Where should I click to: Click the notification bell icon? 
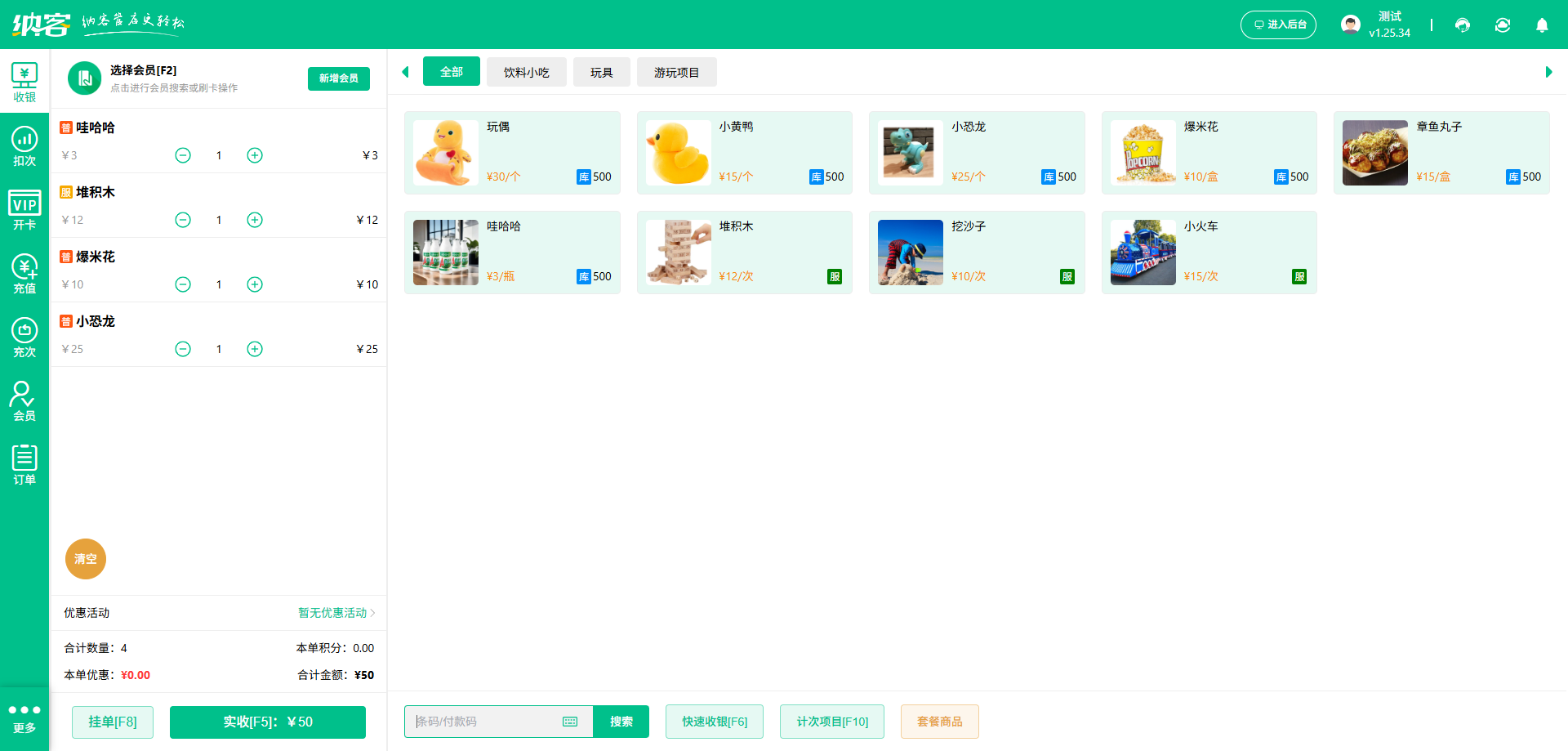click(1542, 25)
